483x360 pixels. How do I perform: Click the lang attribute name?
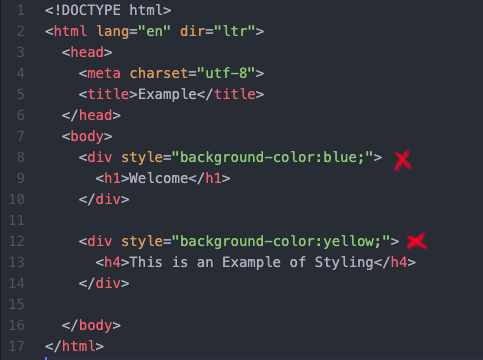click(x=113, y=31)
